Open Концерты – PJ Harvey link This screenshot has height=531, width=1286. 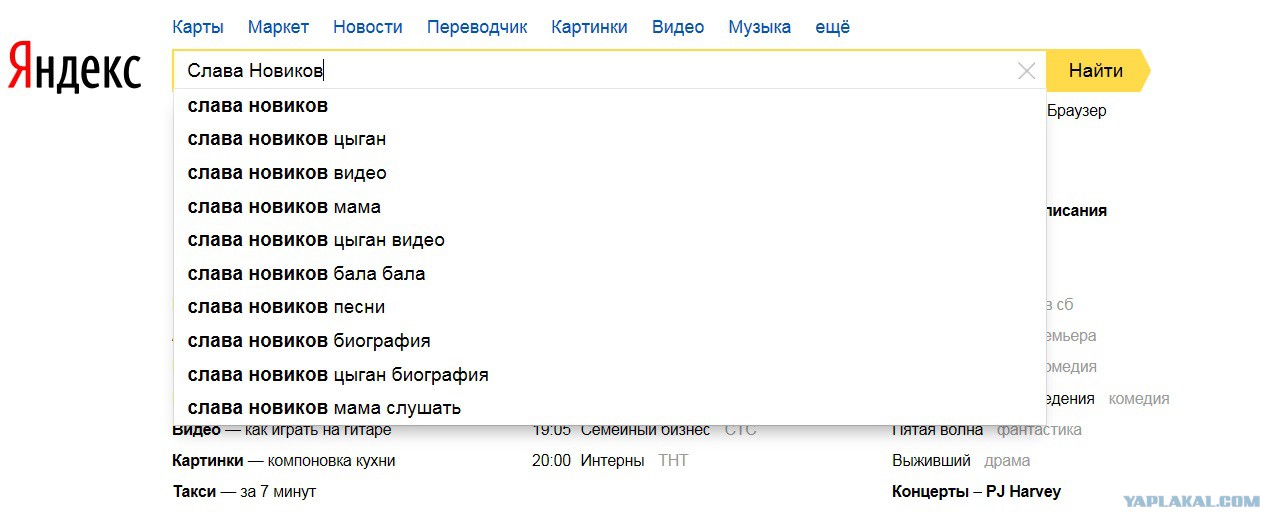976,492
